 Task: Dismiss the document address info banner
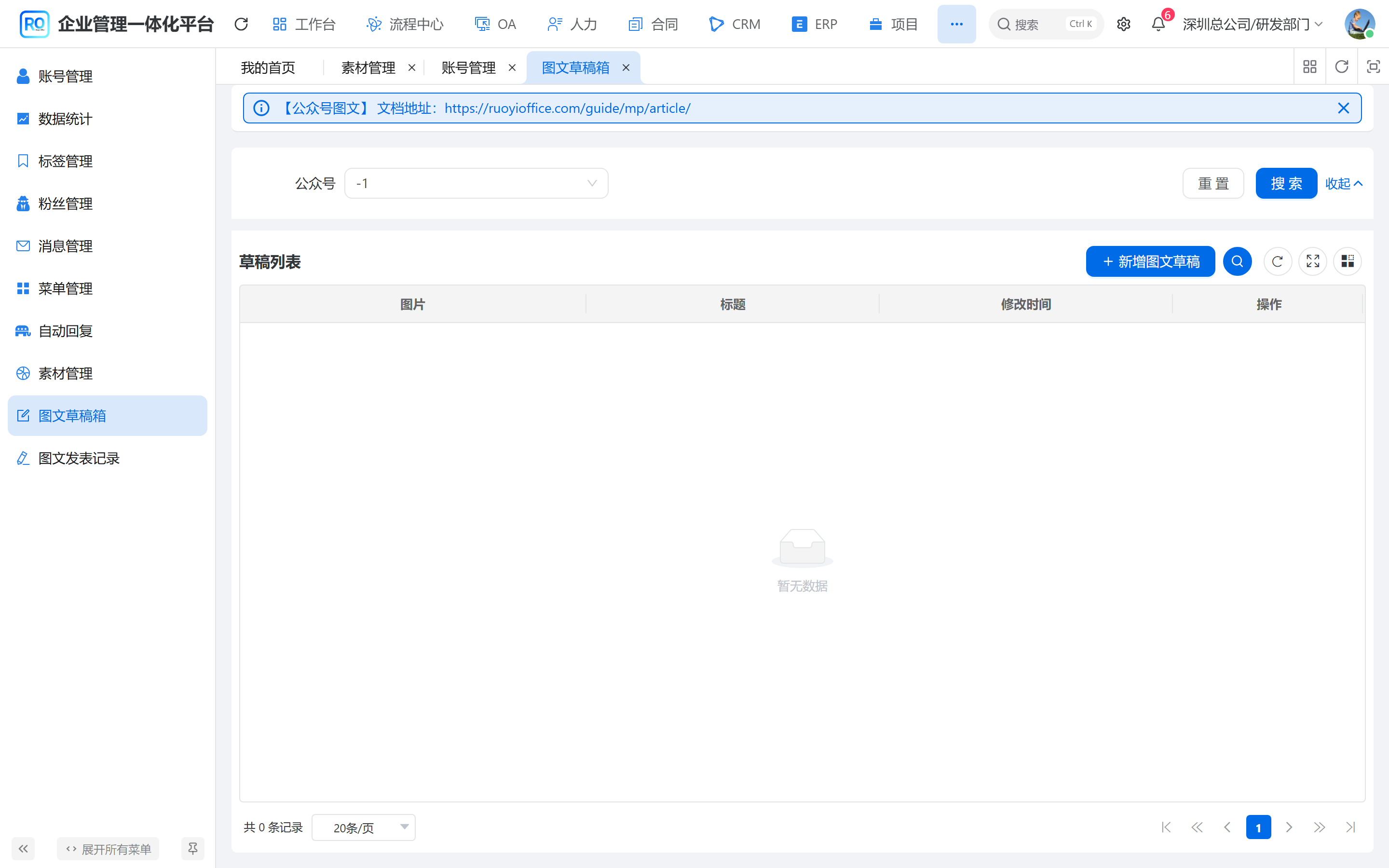1343,108
